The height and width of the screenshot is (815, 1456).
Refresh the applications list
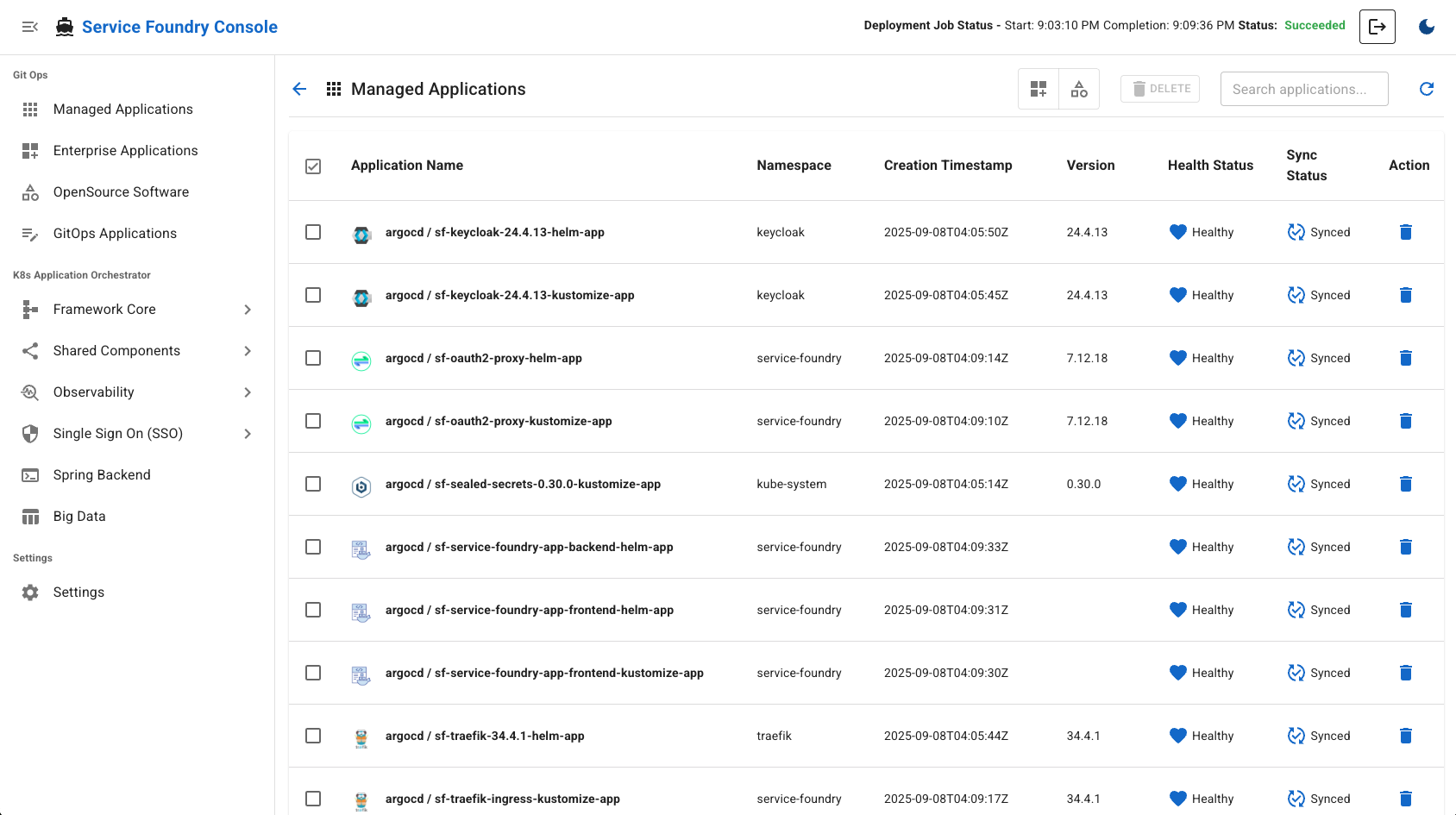[1427, 89]
